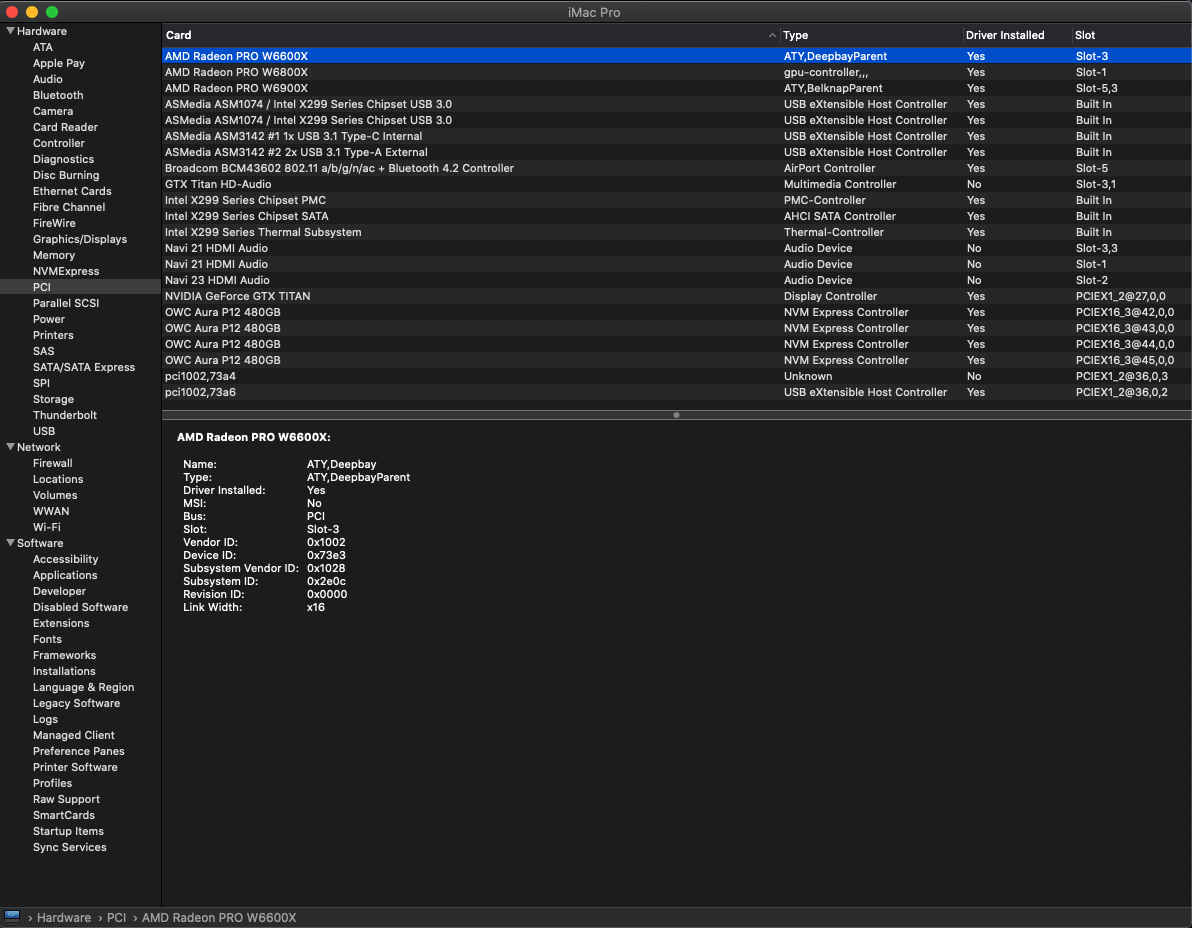Screen dimensions: 1192x928
Task: Select Audio in Hardware list
Action: point(47,79)
